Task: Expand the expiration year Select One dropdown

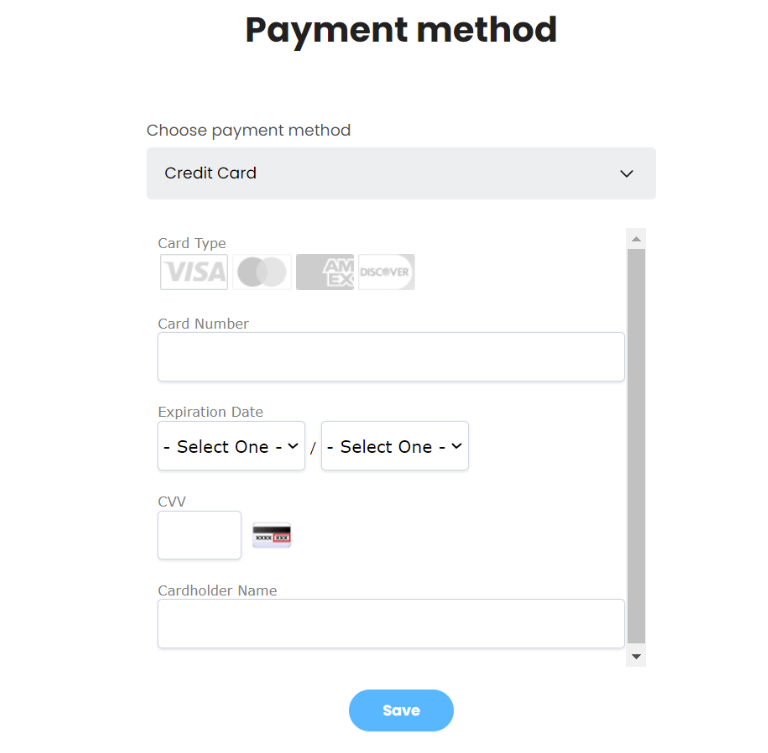Action: coord(395,446)
